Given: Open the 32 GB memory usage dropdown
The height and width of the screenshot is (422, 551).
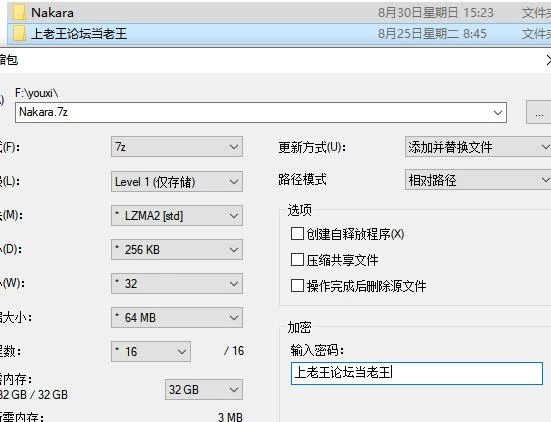Looking at the screenshot, I should pos(204,389).
